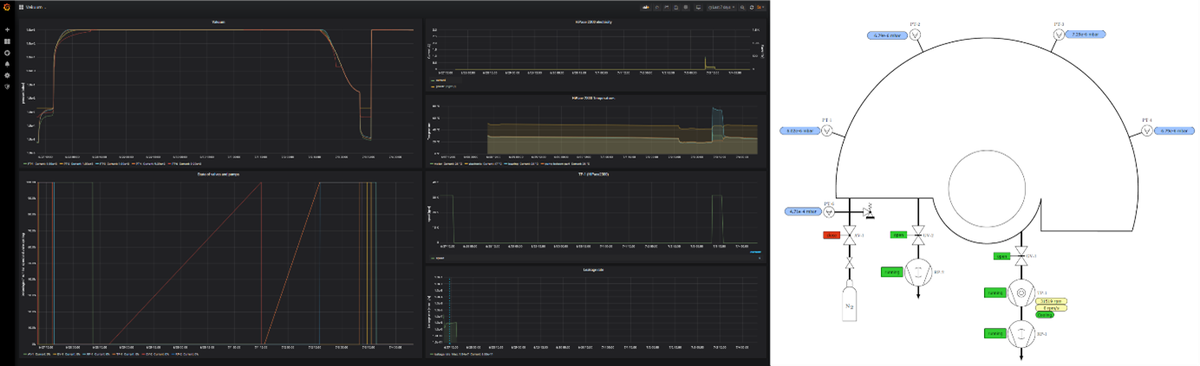Click the time range zoom out magnifier
1200x366 pixels.
click(742, 7)
